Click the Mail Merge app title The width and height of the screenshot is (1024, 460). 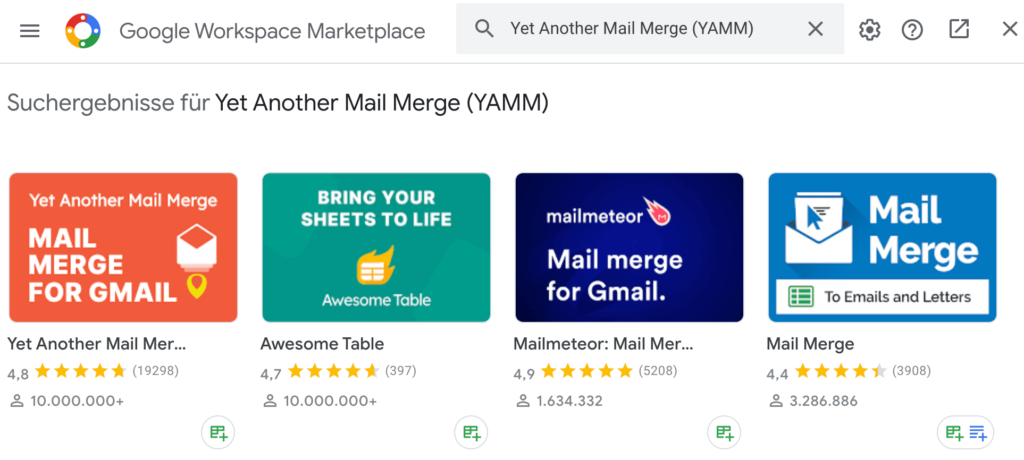coord(810,344)
